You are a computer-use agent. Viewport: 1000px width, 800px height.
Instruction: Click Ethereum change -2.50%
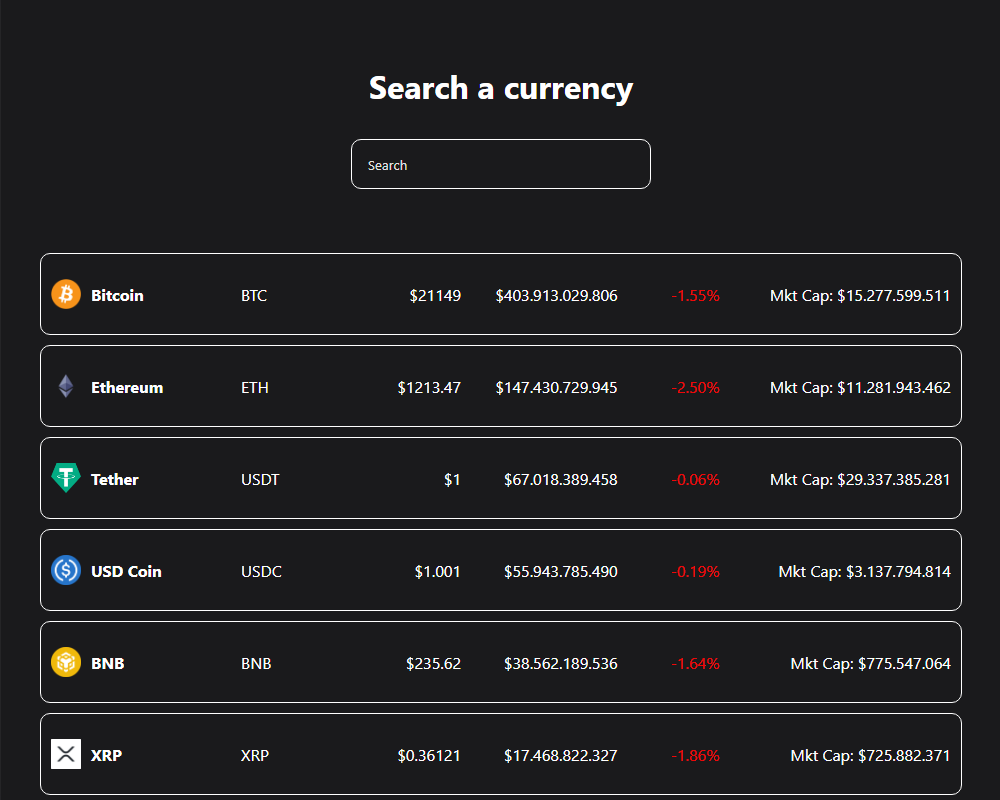(696, 387)
